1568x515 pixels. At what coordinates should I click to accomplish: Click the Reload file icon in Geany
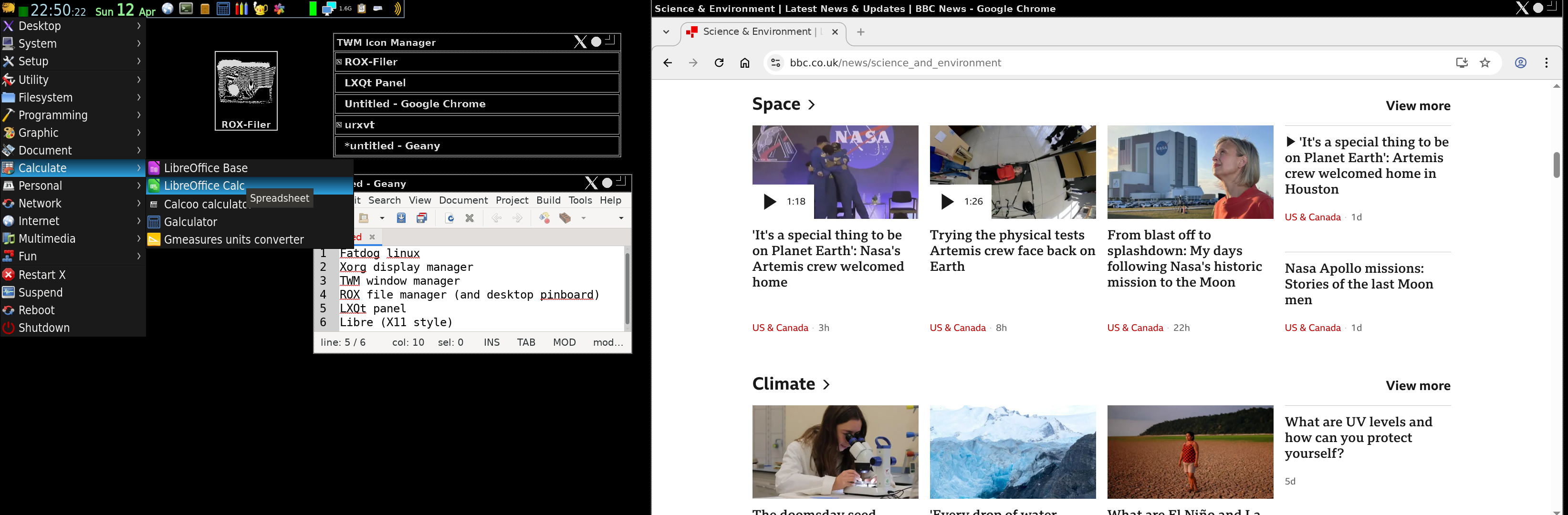[x=449, y=217]
